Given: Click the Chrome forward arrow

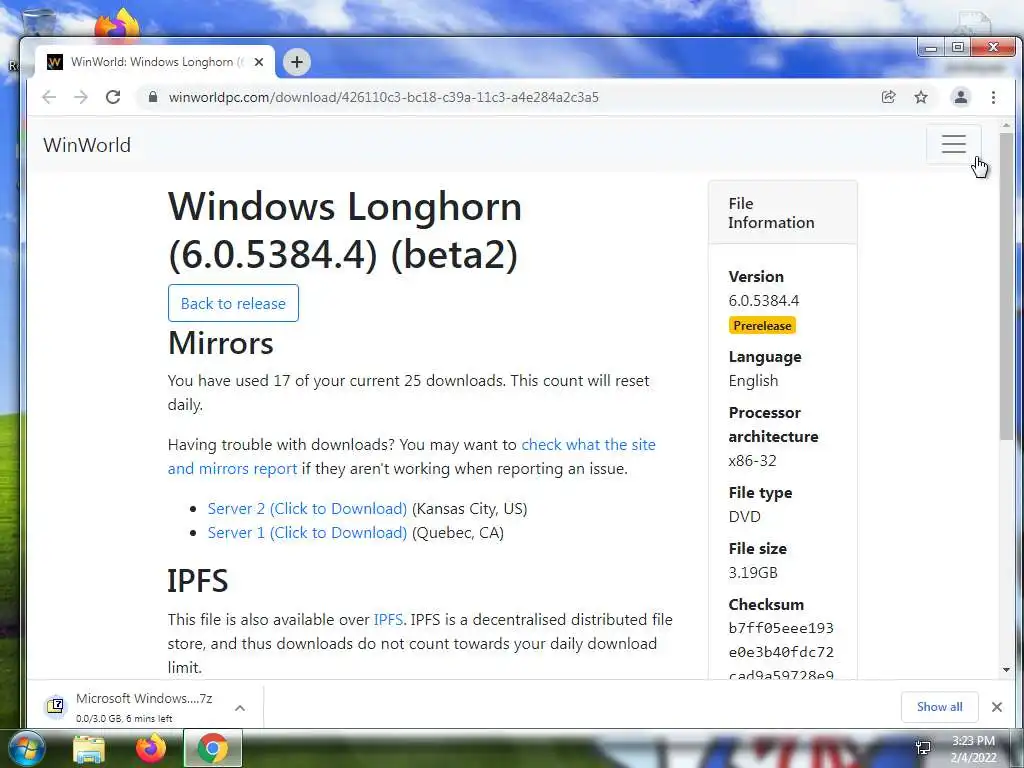Looking at the screenshot, I should coord(80,97).
